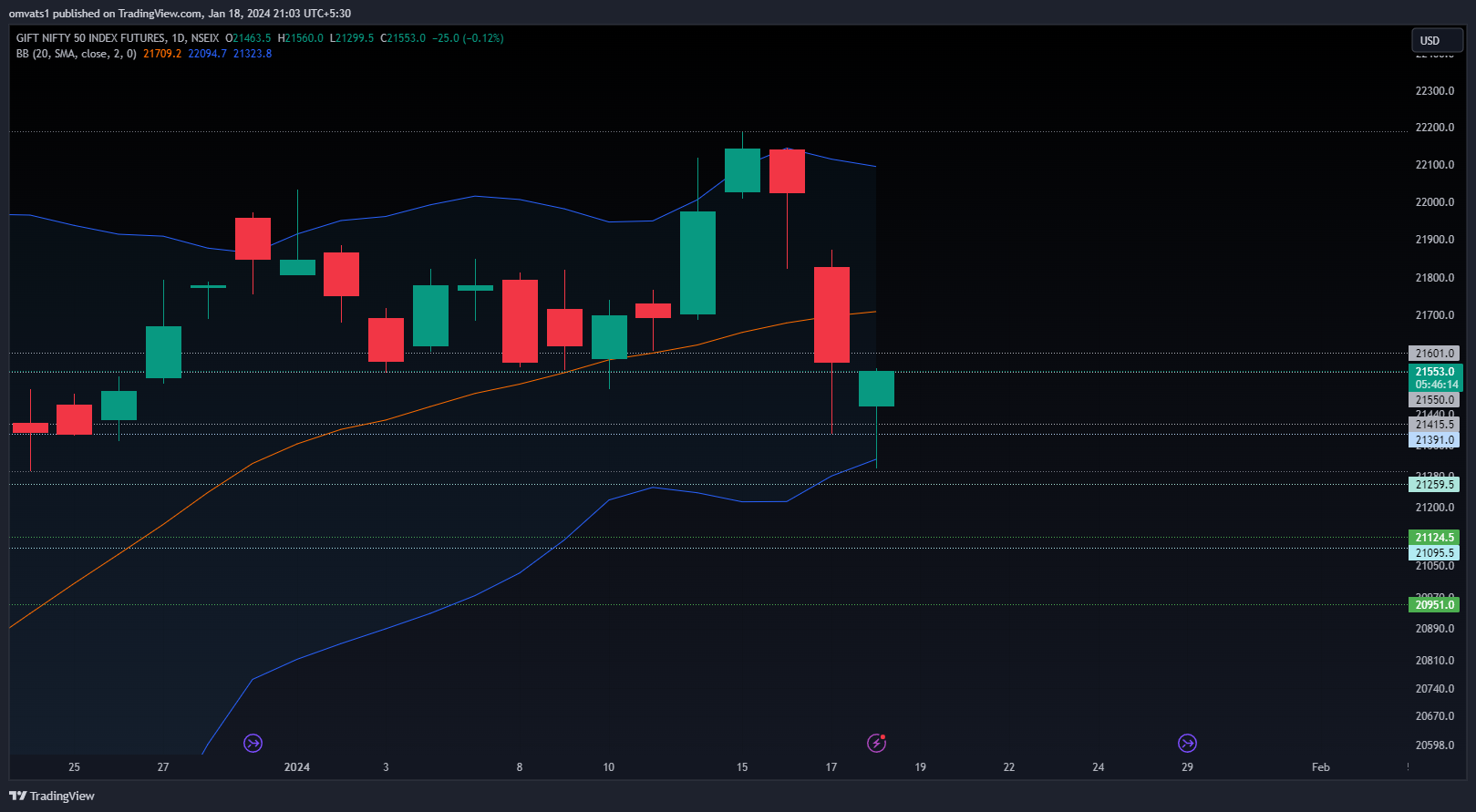Click the date label 10 on time axis

click(x=609, y=767)
